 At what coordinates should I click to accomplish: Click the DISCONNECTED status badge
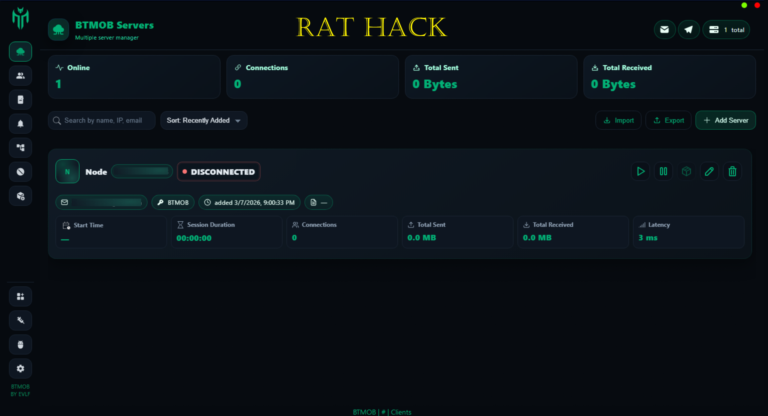pos(219,172)
